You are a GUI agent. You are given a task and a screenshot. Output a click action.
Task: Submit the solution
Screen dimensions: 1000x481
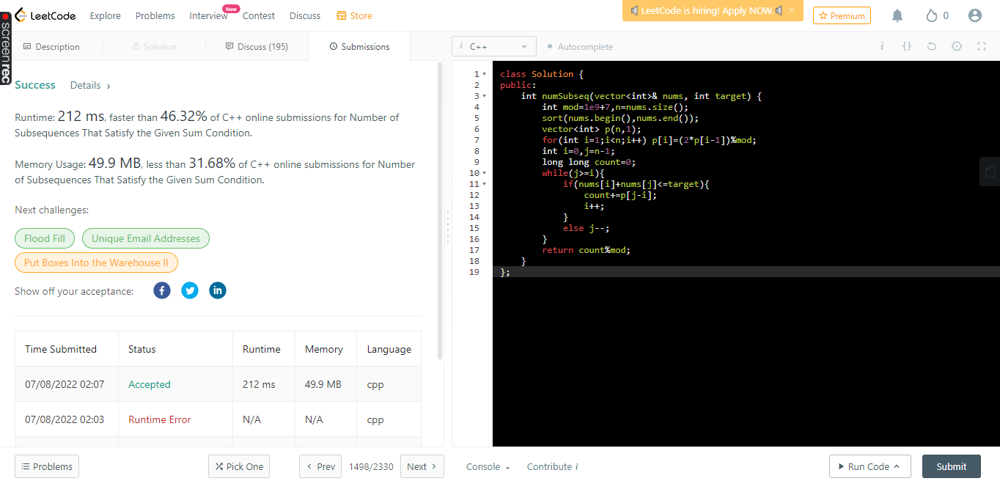click(951, 467)
